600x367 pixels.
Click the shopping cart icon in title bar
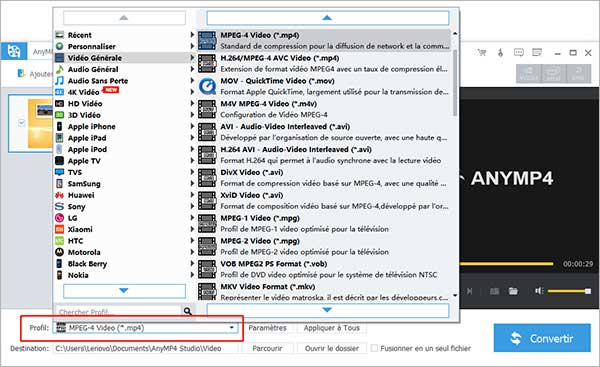tap(482, 52)
